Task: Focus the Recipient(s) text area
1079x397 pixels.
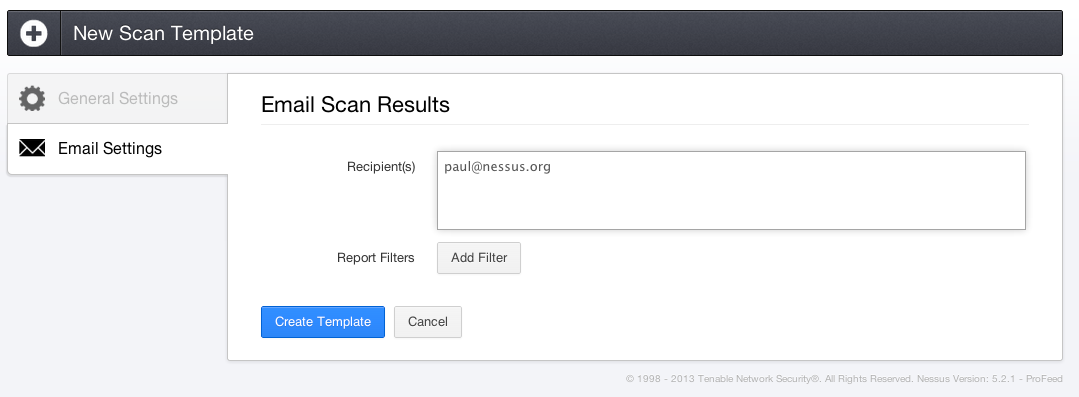Action: [x=731, y=191]
